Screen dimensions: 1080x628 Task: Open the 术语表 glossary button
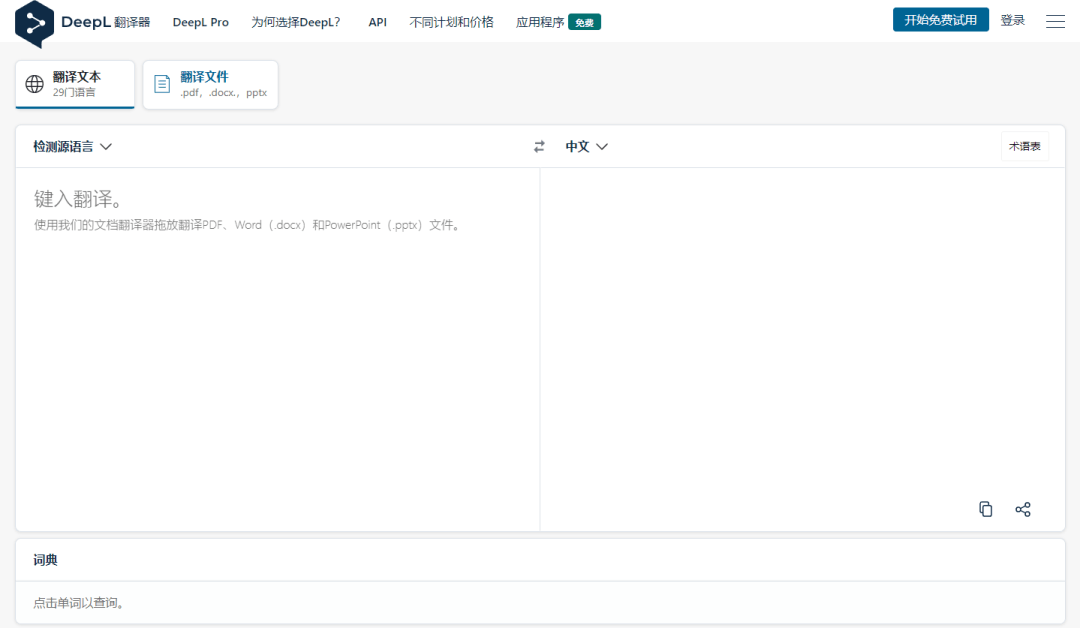click(1024, 146)
